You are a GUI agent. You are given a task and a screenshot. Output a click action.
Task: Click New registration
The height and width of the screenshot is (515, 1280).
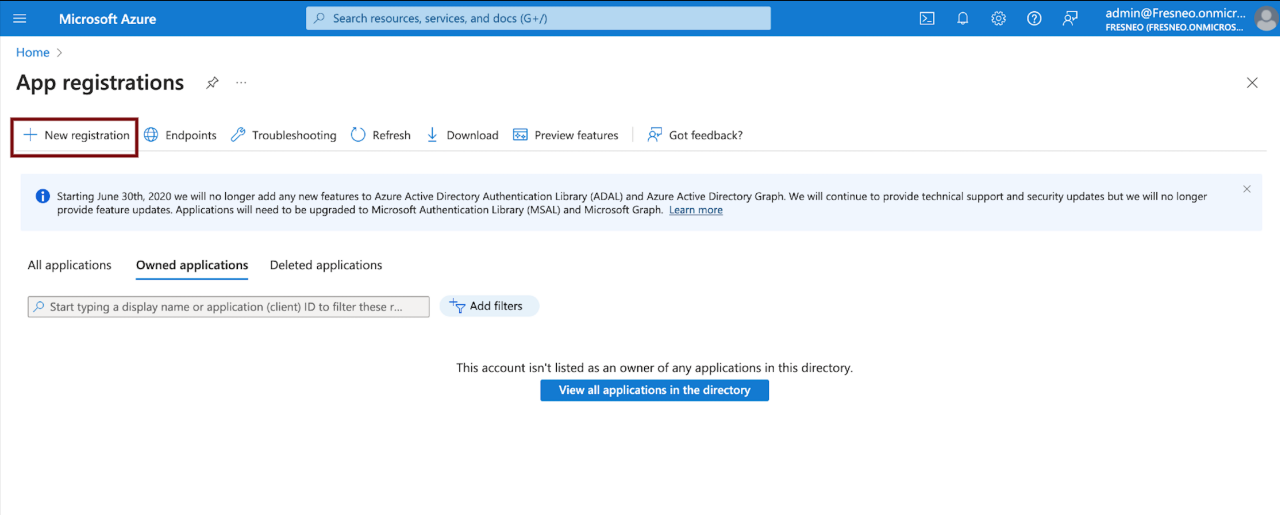[76, 135]
